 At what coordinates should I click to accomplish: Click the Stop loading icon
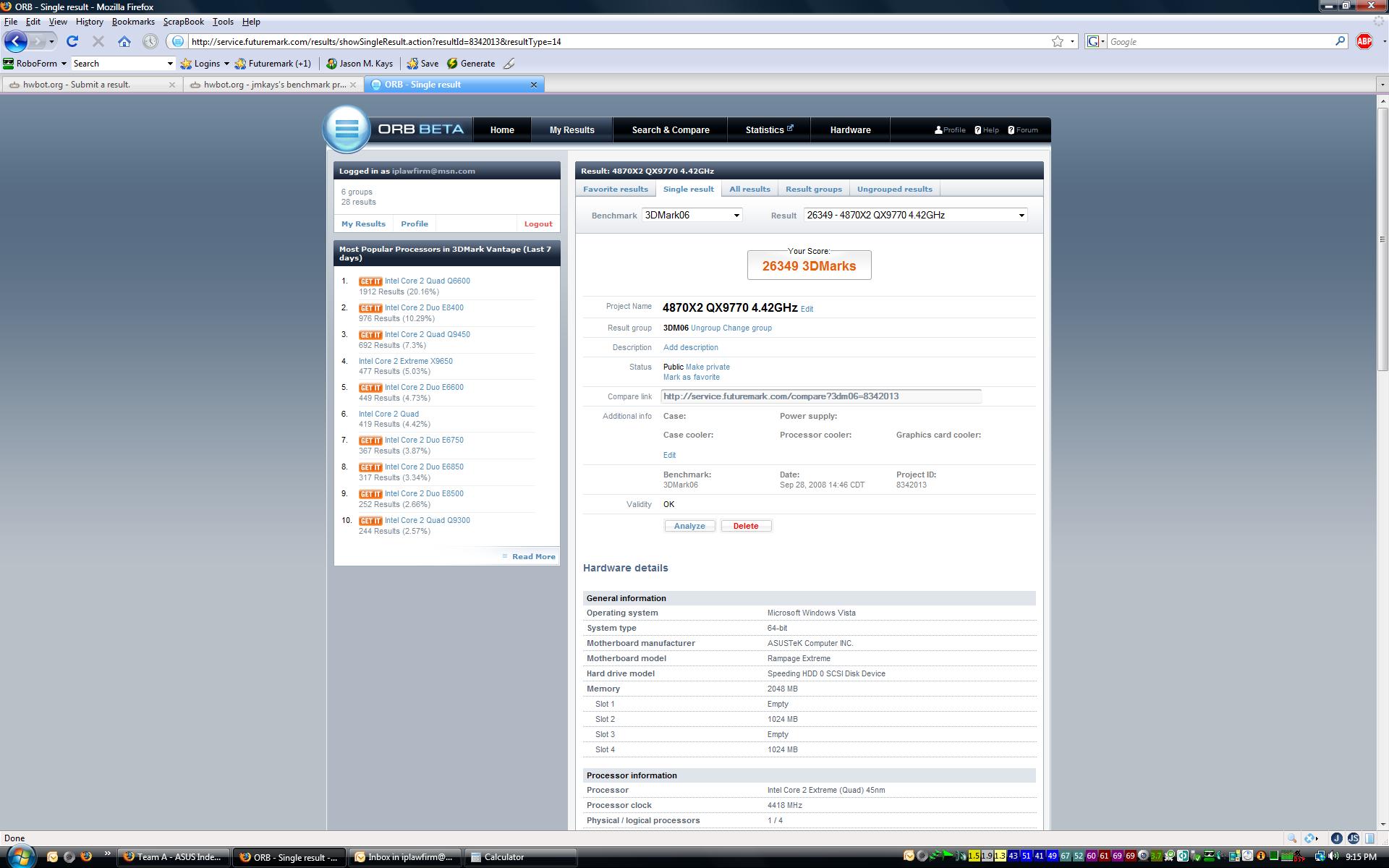[98, 41]
